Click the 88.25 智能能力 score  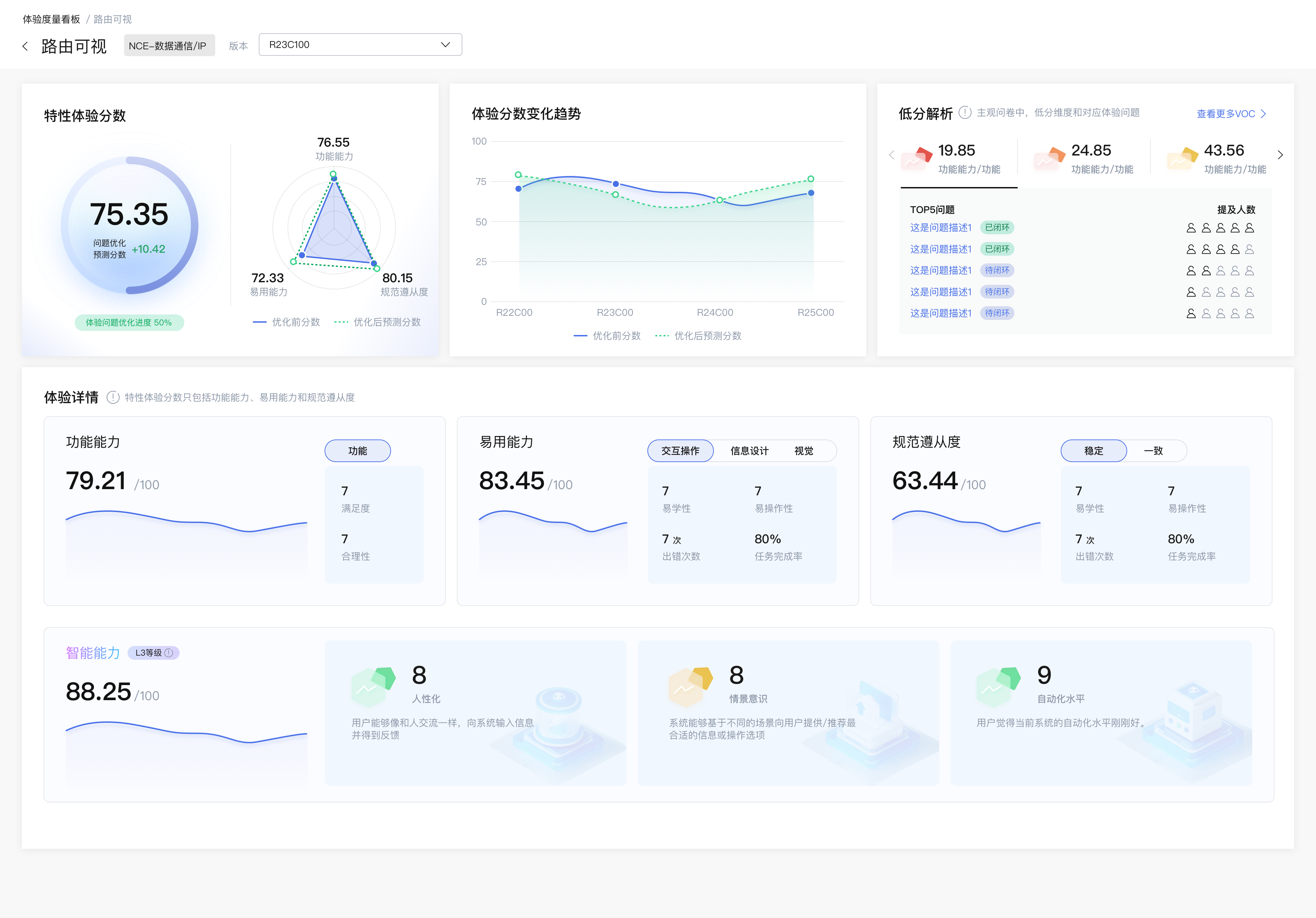tap(99, 692)
